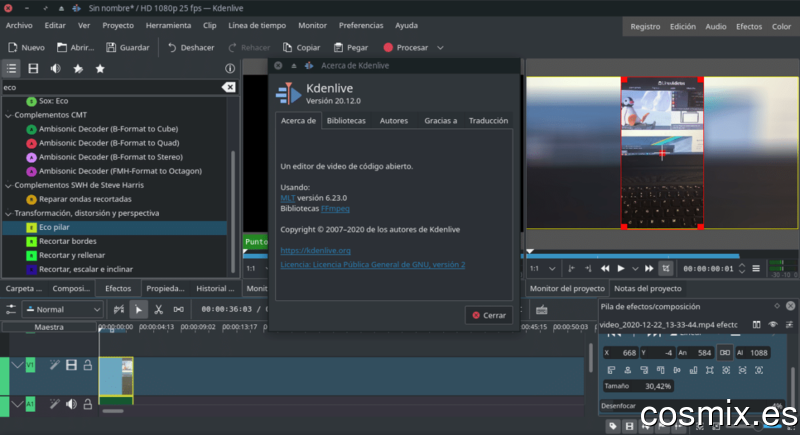Open effect description info icon

(x=230, y=68)
